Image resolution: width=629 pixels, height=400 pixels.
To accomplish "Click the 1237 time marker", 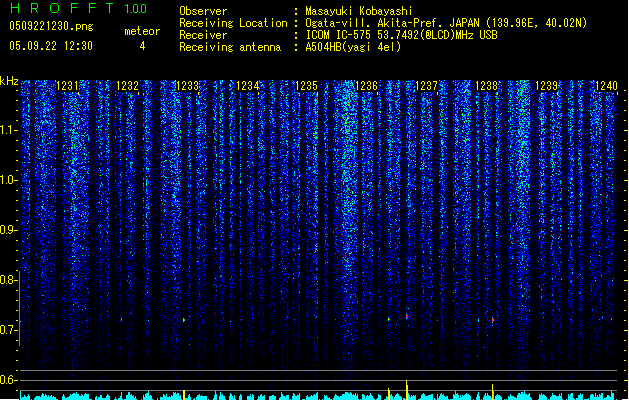I will (426, 86).
